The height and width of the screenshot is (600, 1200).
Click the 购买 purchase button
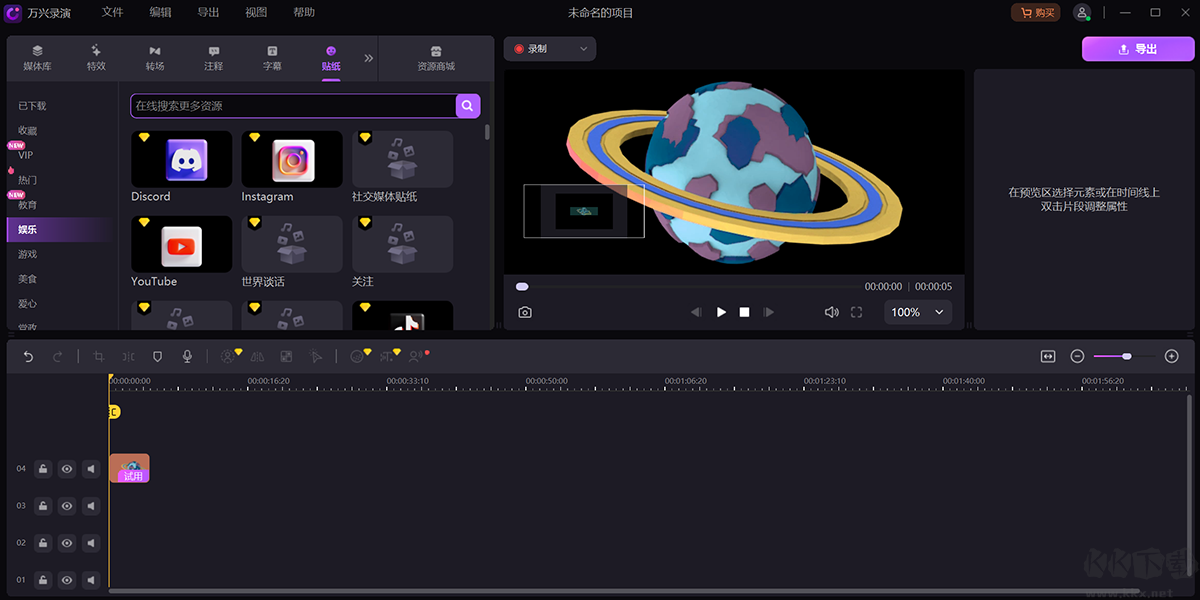pyautogui.click(x=1035, y=13)
